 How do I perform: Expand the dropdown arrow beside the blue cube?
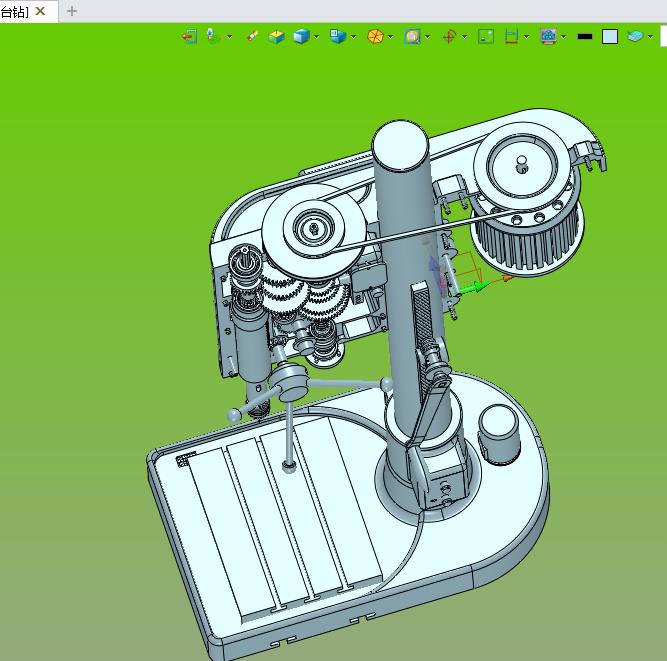[x=317, y=37]
